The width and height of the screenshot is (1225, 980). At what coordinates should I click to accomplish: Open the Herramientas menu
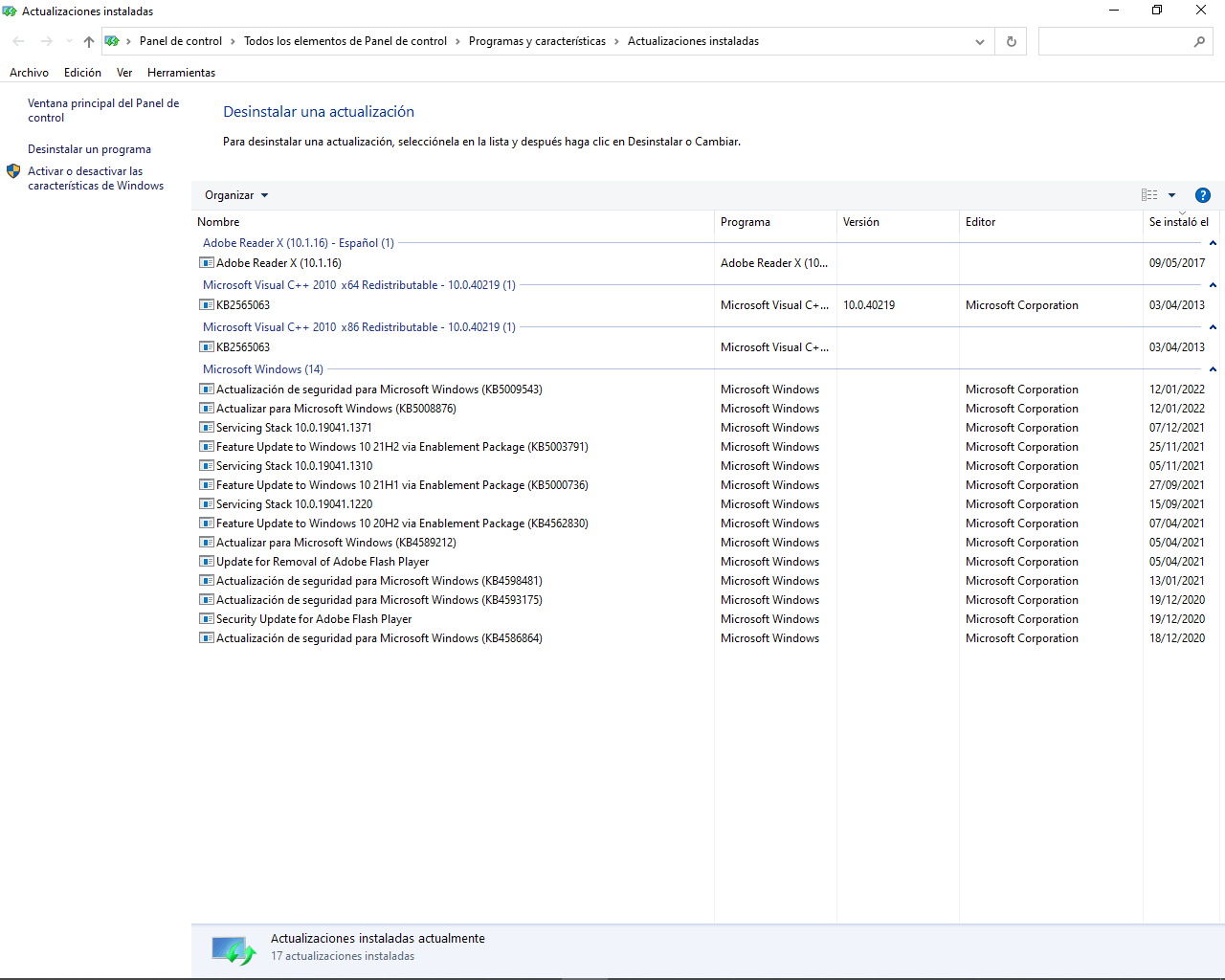[181, 73]
